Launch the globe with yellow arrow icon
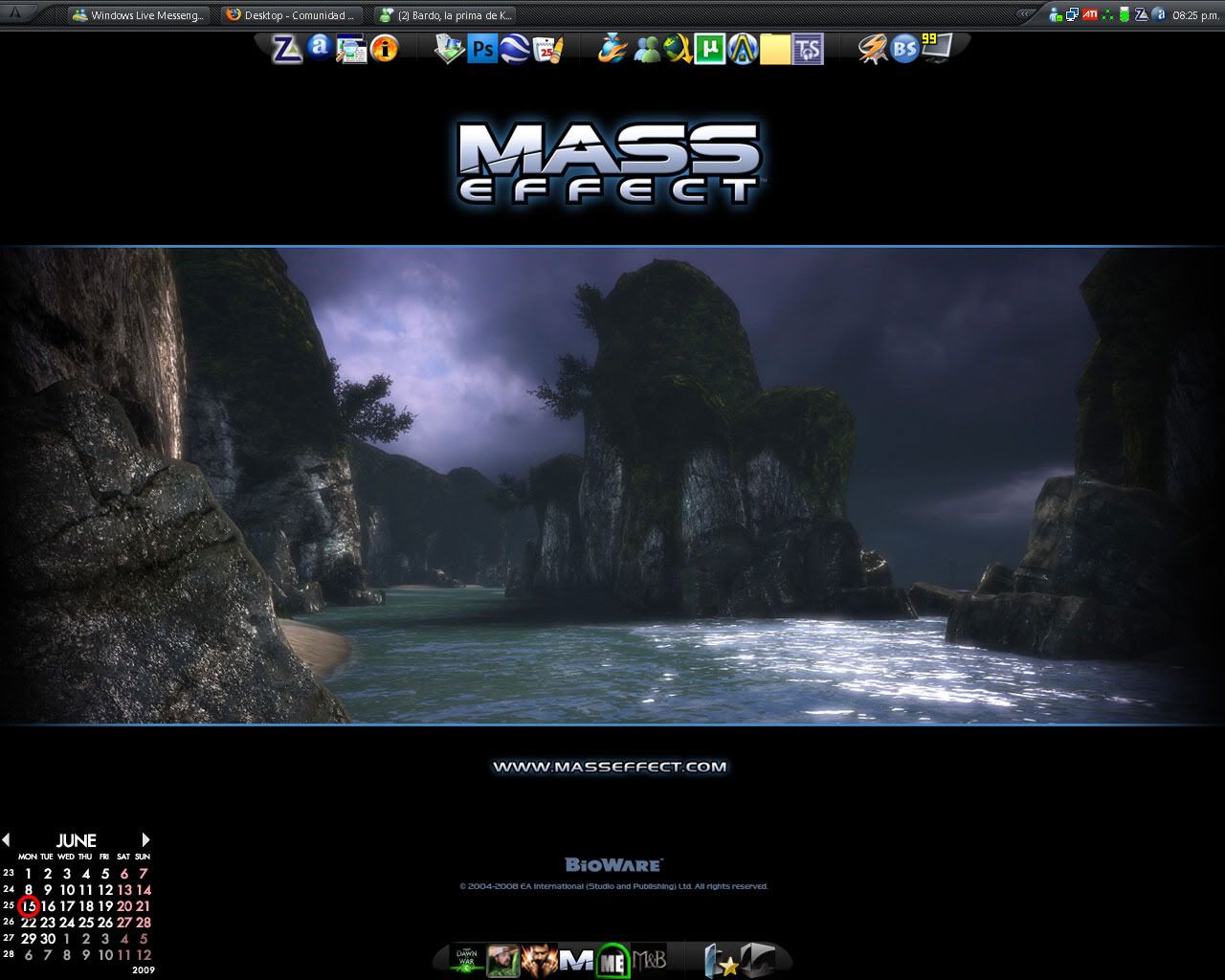 pyautogui.click(x=679, y=49)
